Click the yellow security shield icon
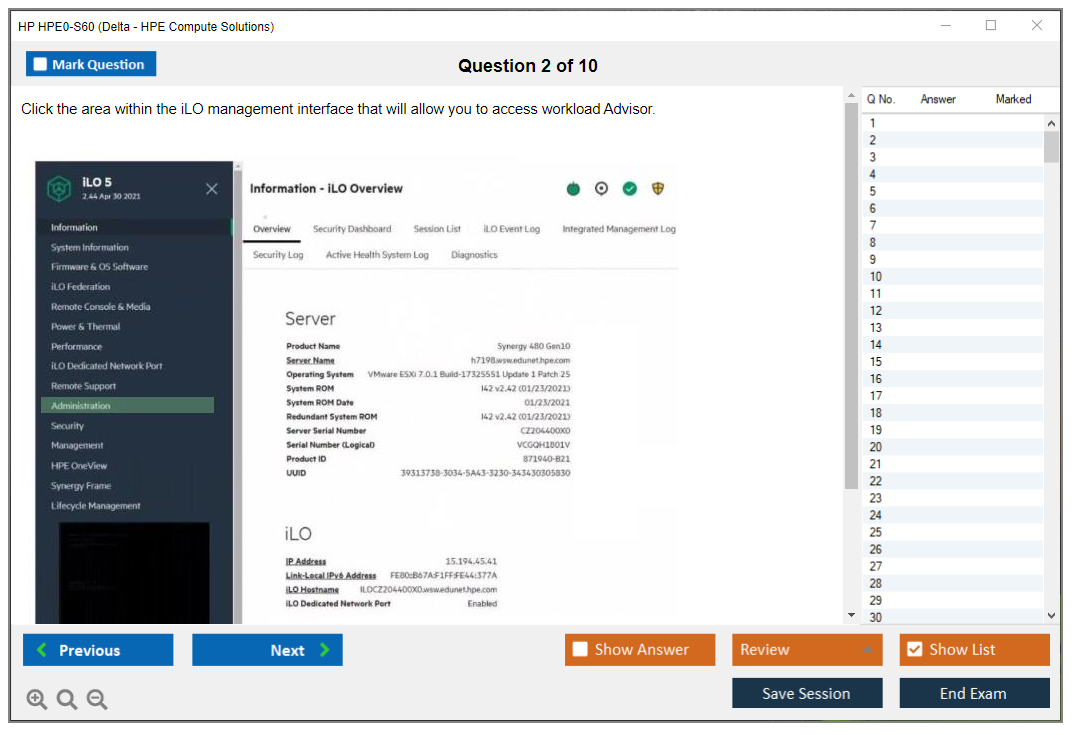1075x735 pixels. point(658,188)
